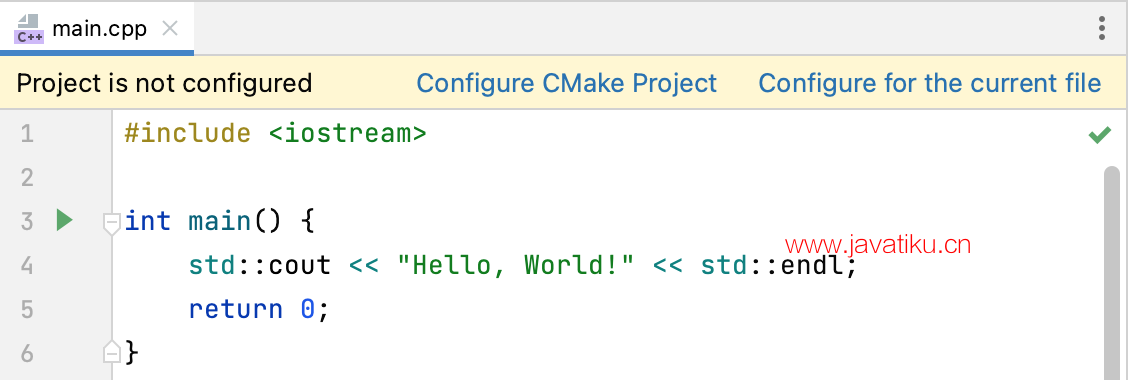The width and height of the screenshot is (1128, 380).
Task: Click the iostream include header text
Action: (347, 134)
